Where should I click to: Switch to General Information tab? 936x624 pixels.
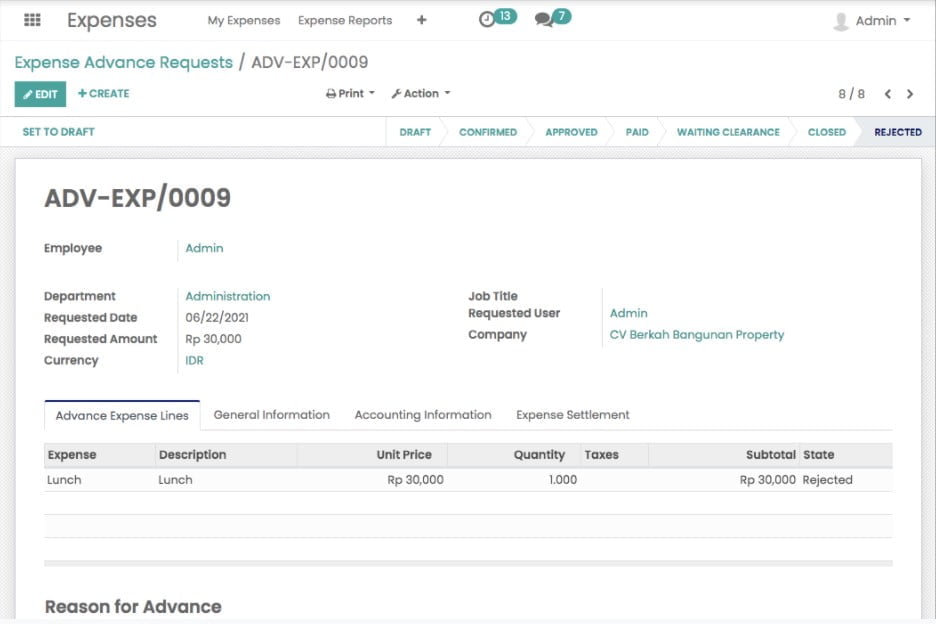[271, 415]
